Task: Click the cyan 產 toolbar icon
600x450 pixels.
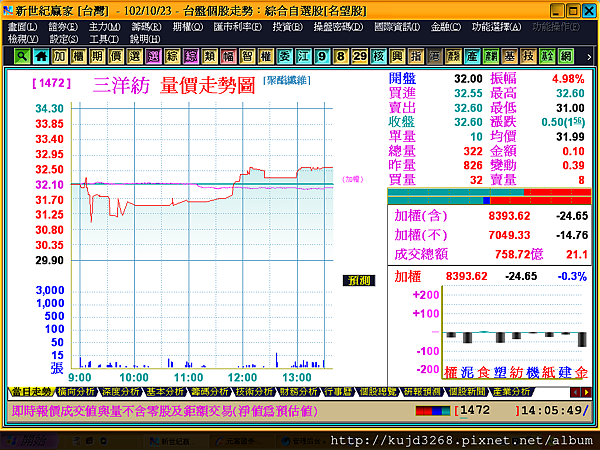Action: 472,57
